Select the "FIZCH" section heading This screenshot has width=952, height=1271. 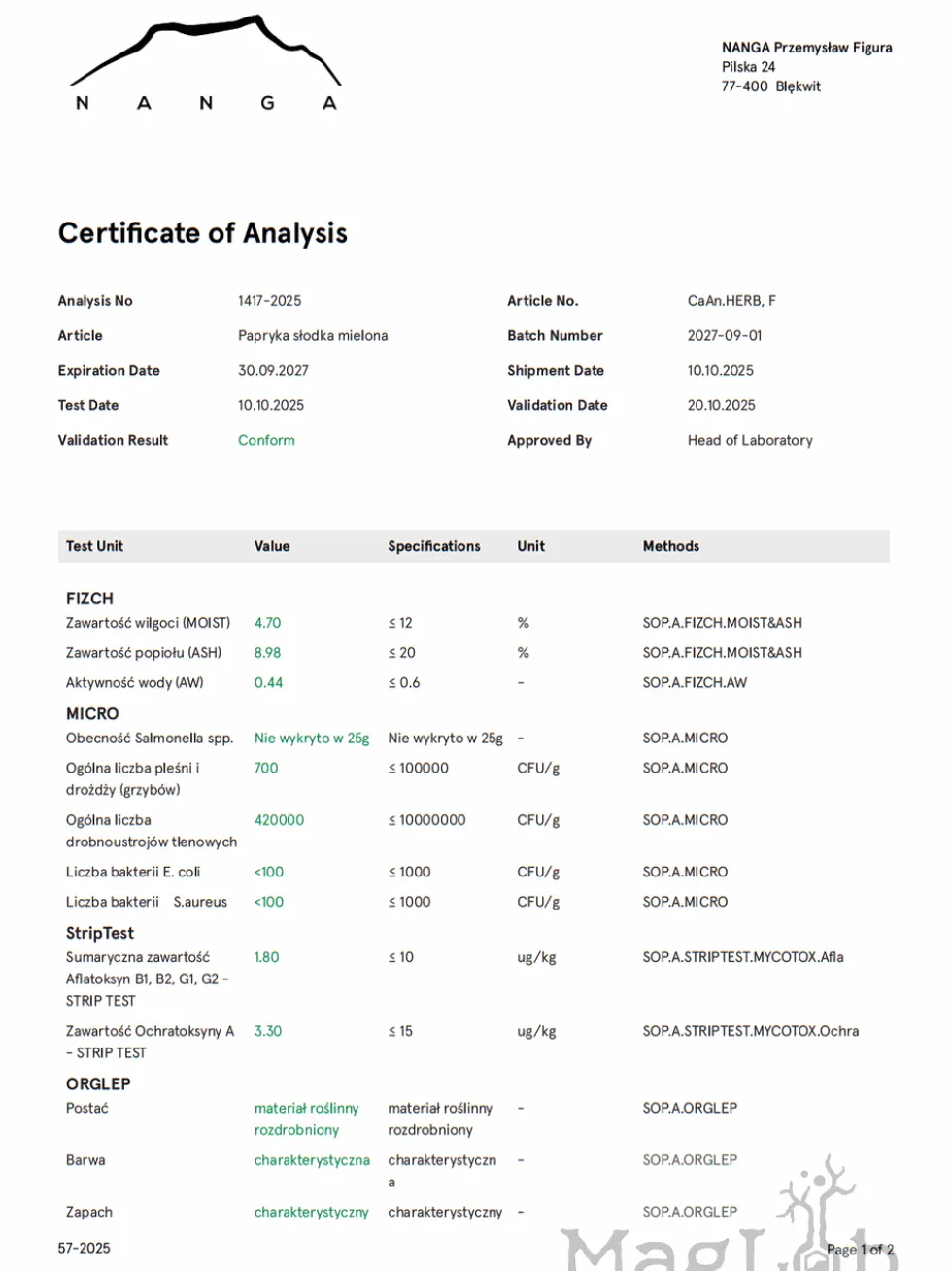click(x=89, y=599)
